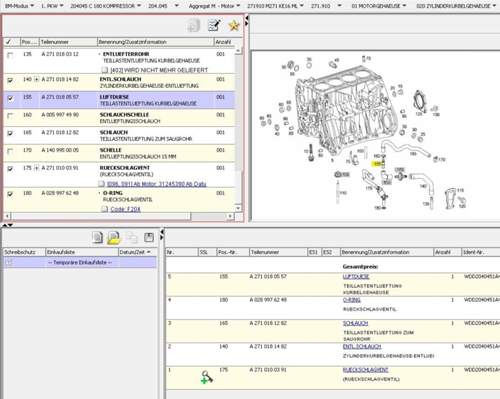Click the Ident Nr. column header

[x=481, y=252]
